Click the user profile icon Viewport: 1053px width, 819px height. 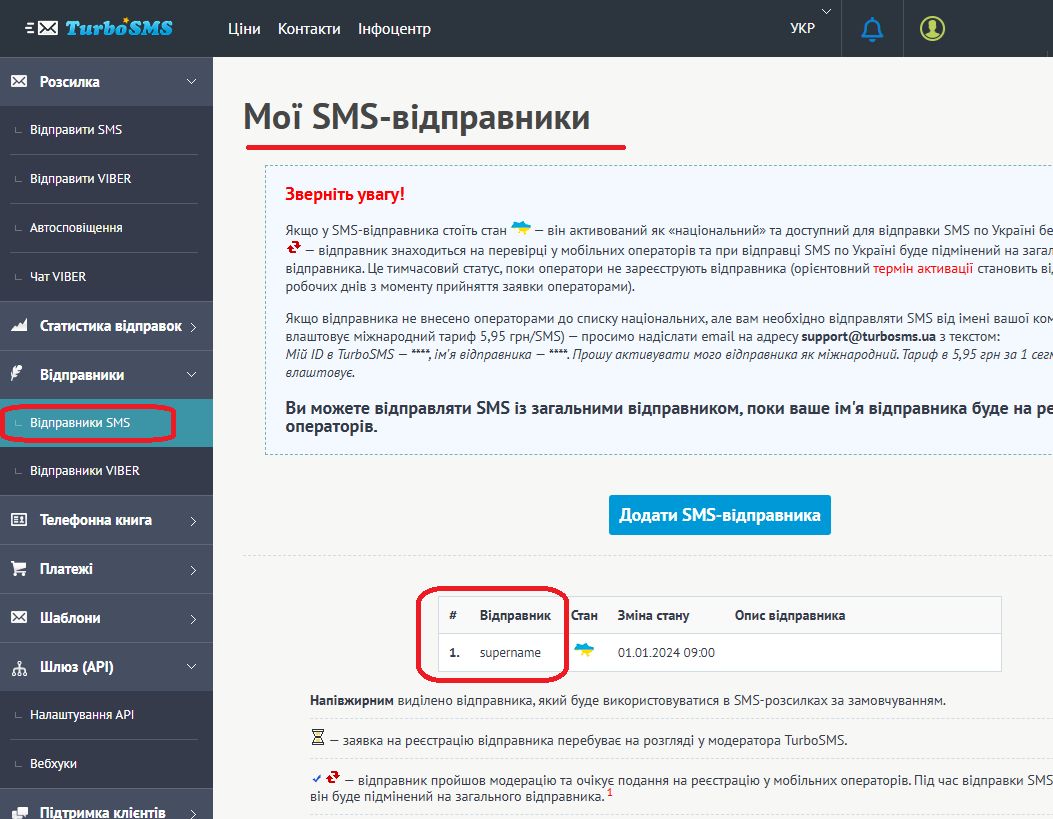click(x=932, y=28)
